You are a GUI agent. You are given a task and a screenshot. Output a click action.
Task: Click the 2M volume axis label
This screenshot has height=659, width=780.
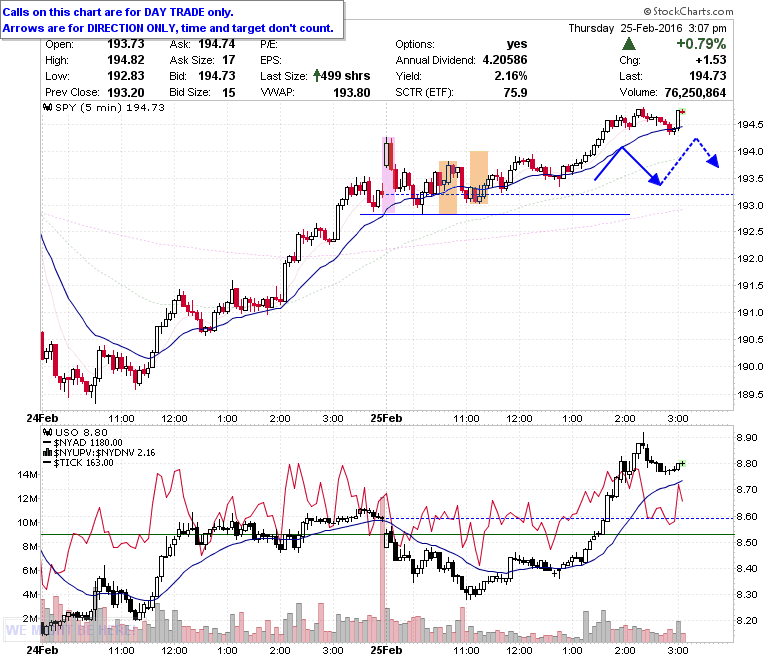tap(30, 618)
